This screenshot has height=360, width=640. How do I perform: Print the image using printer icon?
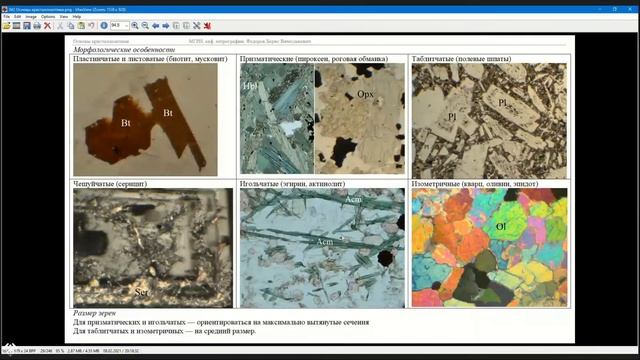(37, 26)
